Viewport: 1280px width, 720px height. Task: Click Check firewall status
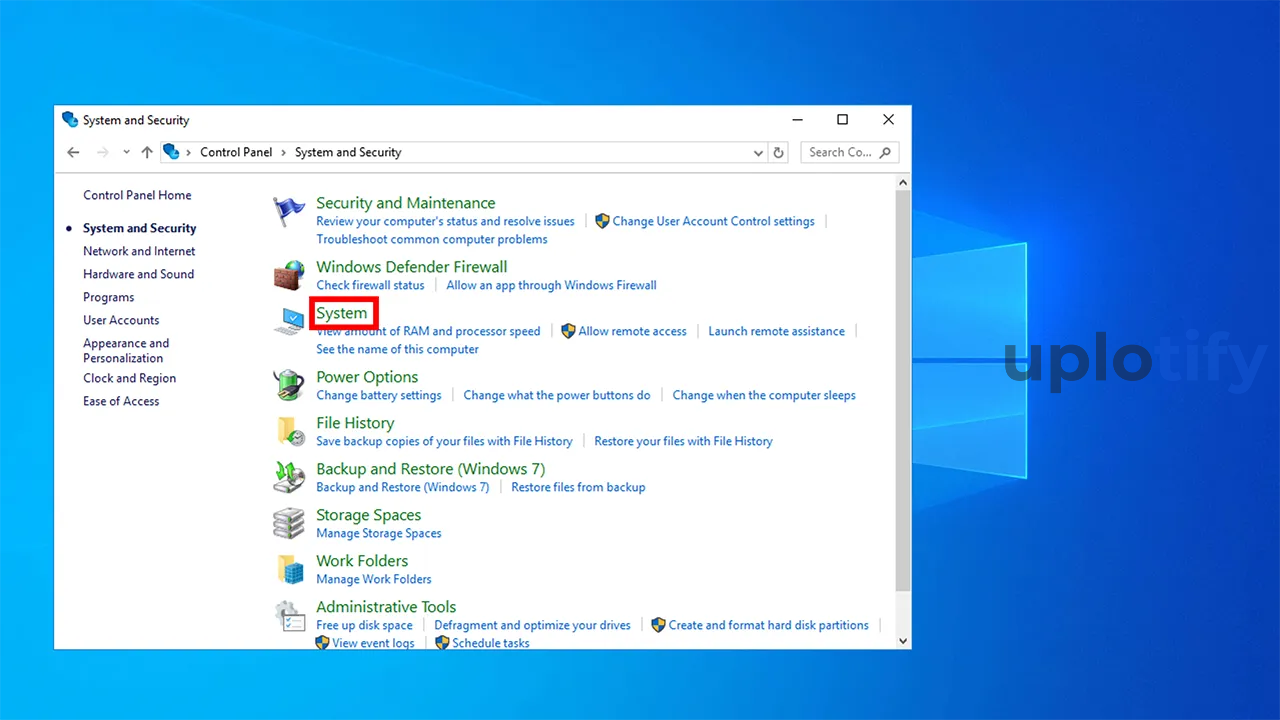coord(370,285)
